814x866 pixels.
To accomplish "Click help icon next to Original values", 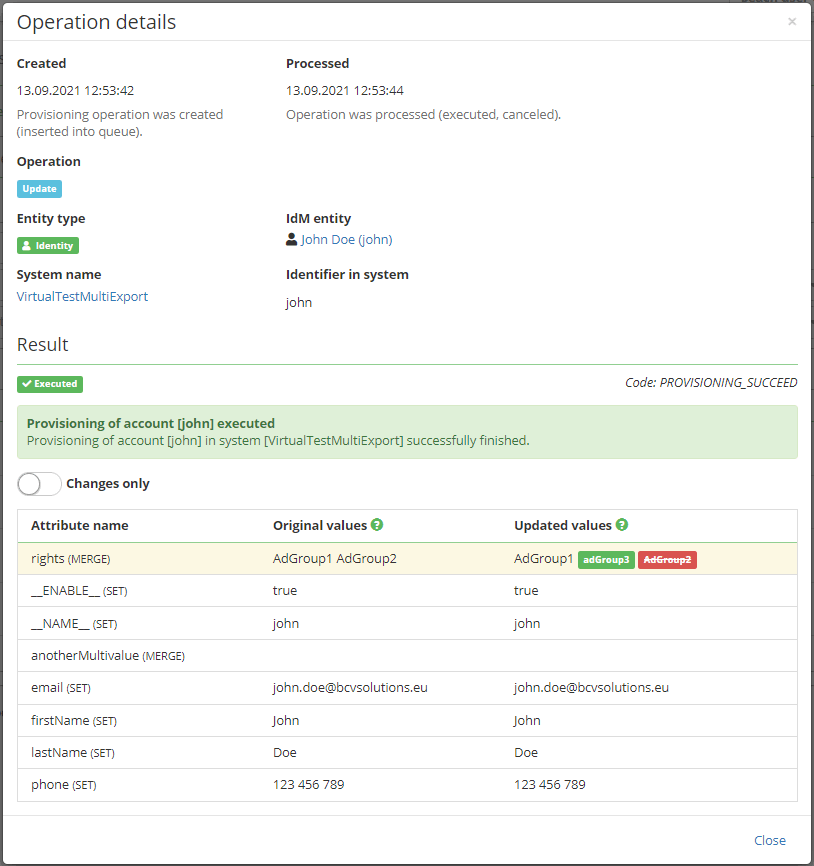I will 377,525.
